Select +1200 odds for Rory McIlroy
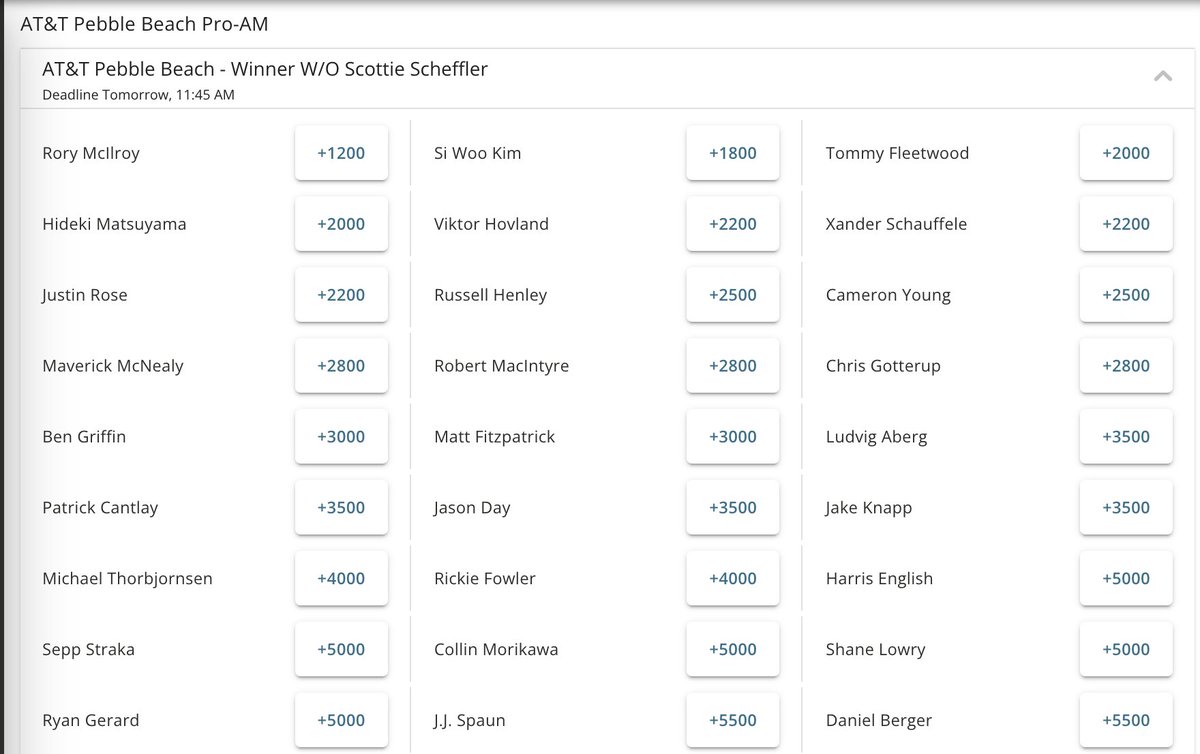Screen dimensions: 1200x754 tap(341, 152)
